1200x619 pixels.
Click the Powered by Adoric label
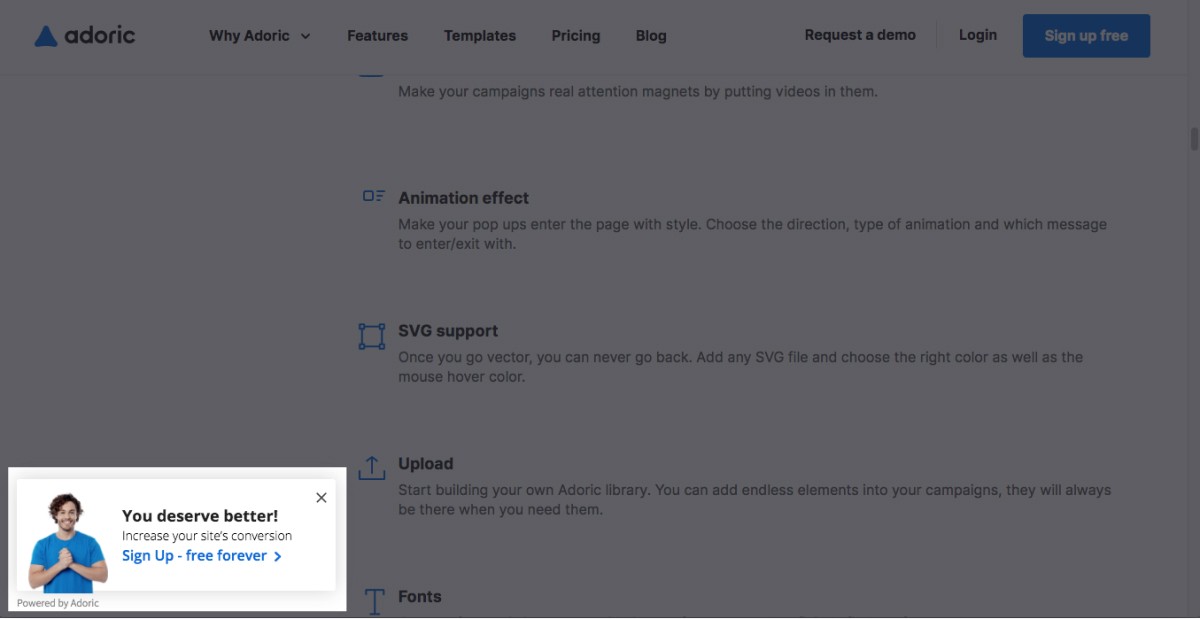pos(58,603)
